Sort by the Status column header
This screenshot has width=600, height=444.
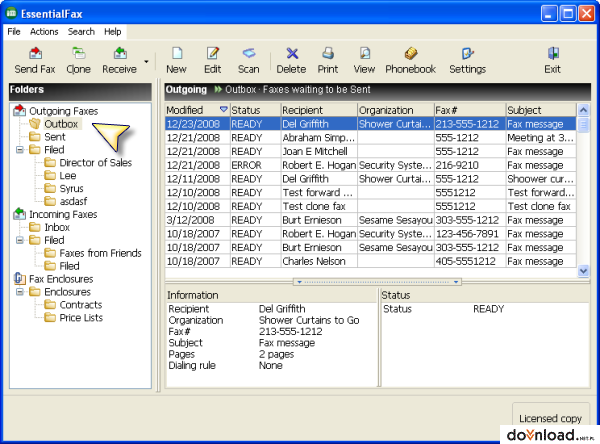[x=255, y=110]
